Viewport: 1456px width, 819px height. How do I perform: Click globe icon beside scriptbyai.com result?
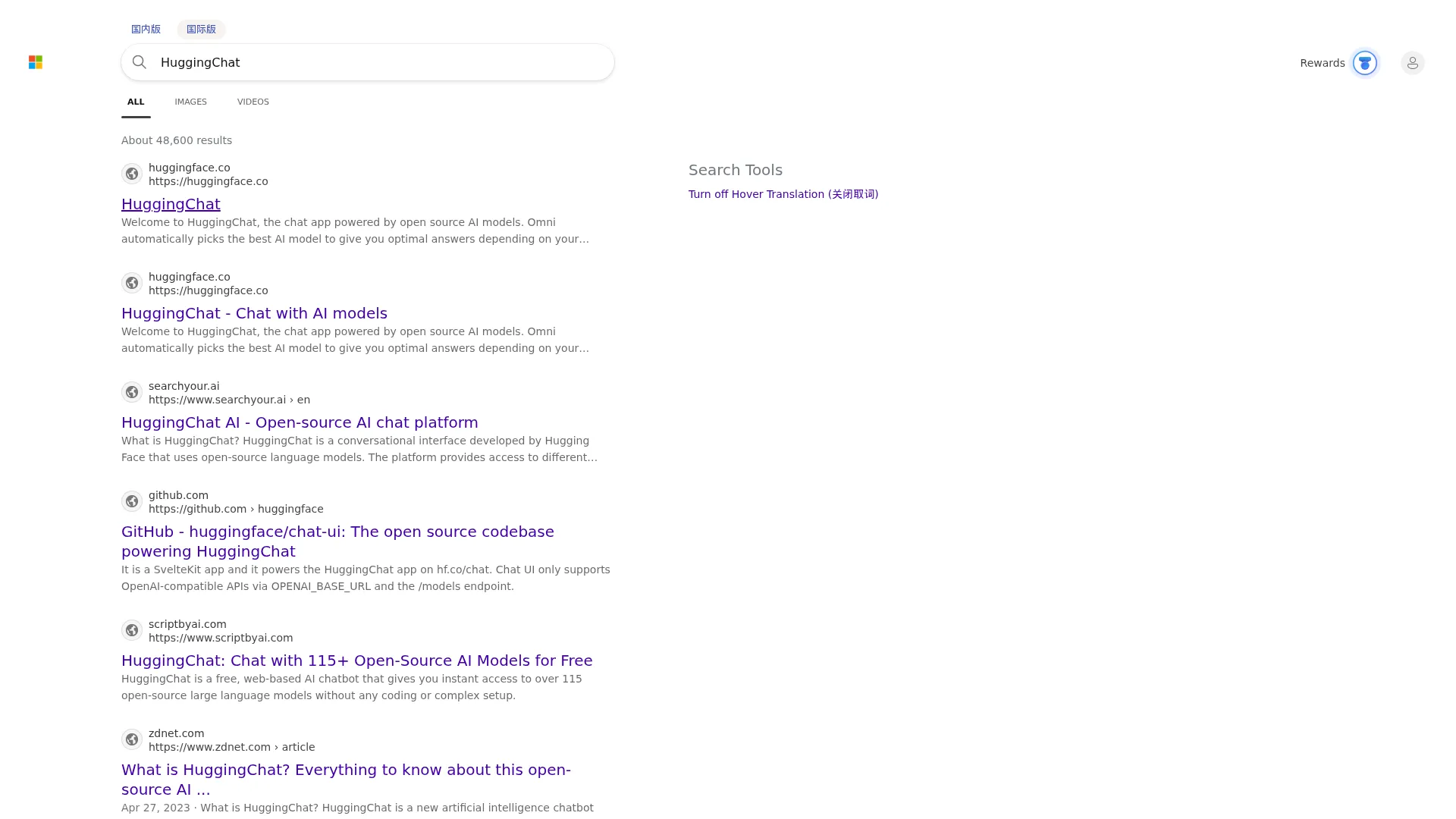point(132,630)
